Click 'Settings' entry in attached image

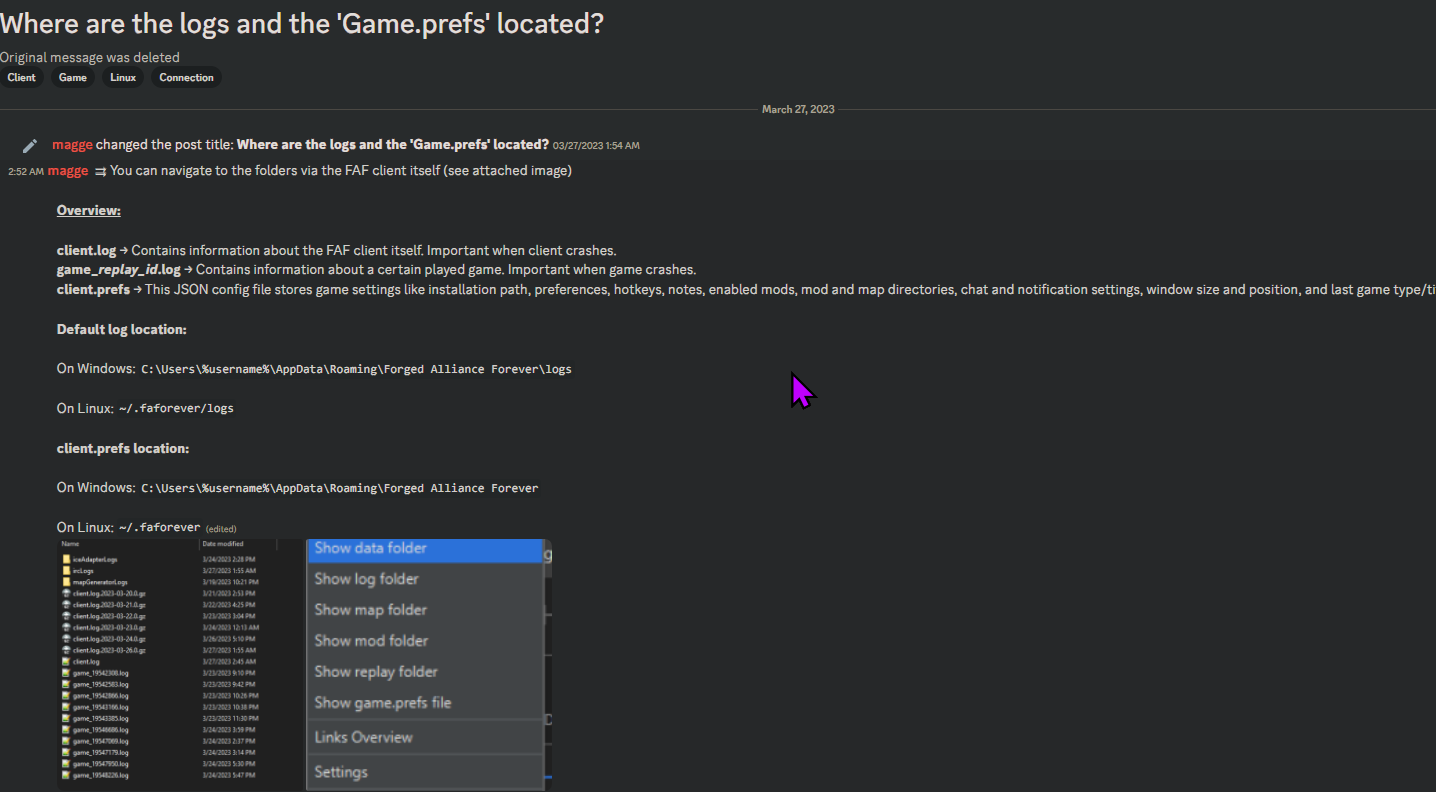[341, 772]
